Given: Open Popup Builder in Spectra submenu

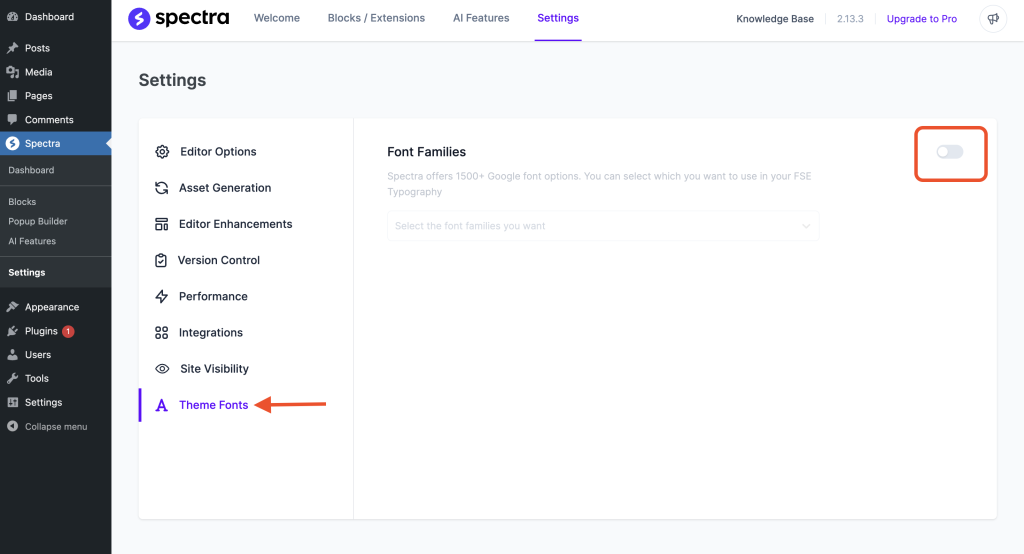Looking at the screenshot, I should click(x=38, y=221).
